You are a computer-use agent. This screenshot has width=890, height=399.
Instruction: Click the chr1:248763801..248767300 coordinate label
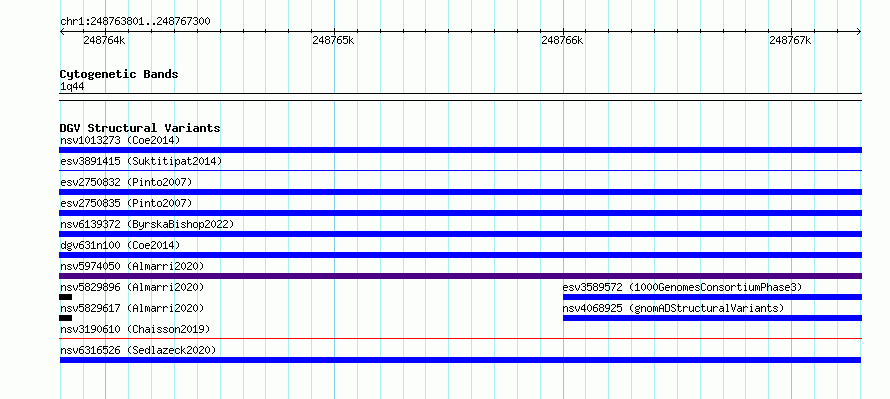pyautogui.click(x=136, y=22)
